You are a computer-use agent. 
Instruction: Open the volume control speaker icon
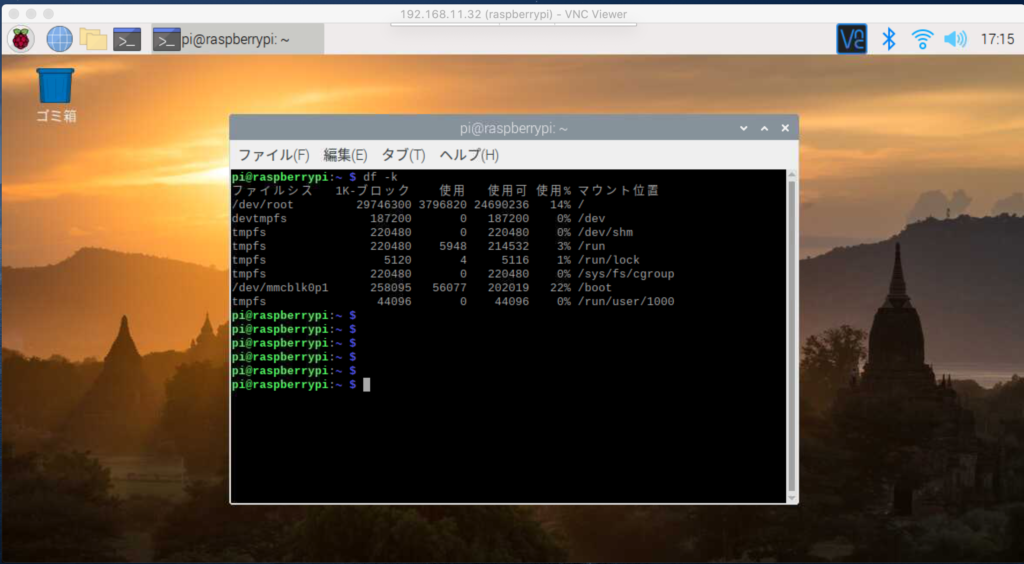tap(955, 39)
